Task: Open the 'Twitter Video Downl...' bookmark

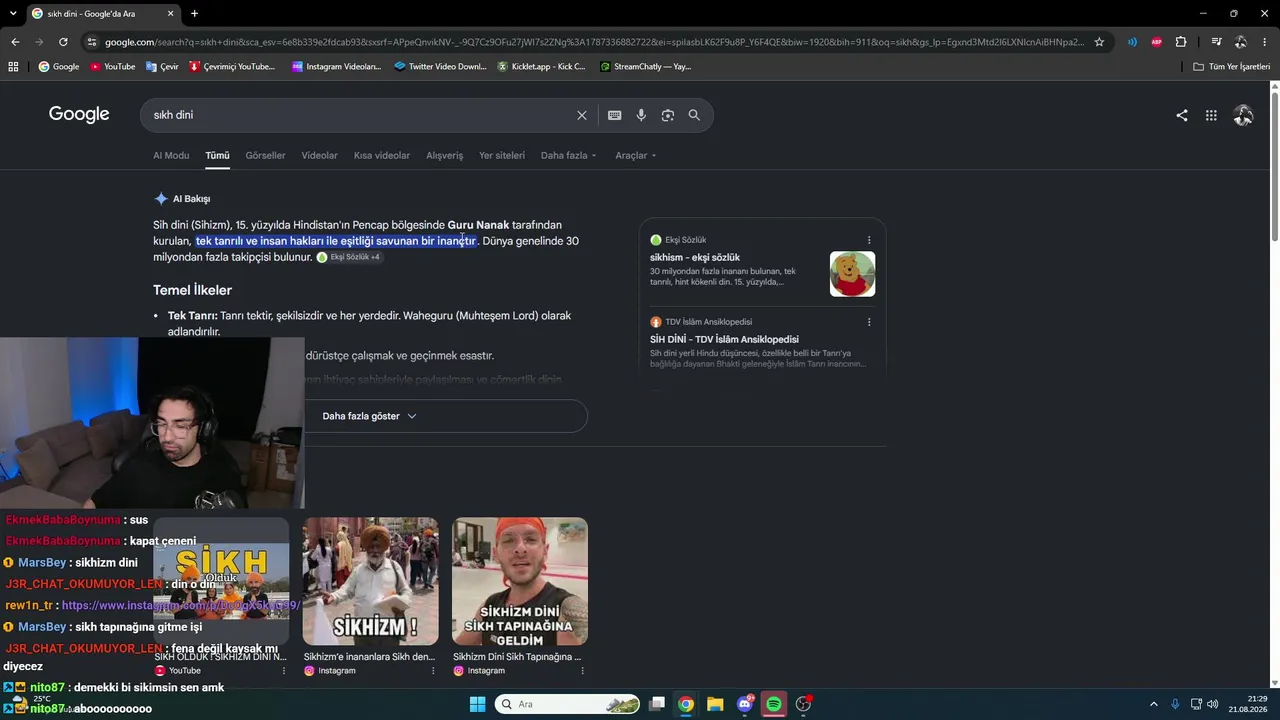Action: [x=440, y=67]
